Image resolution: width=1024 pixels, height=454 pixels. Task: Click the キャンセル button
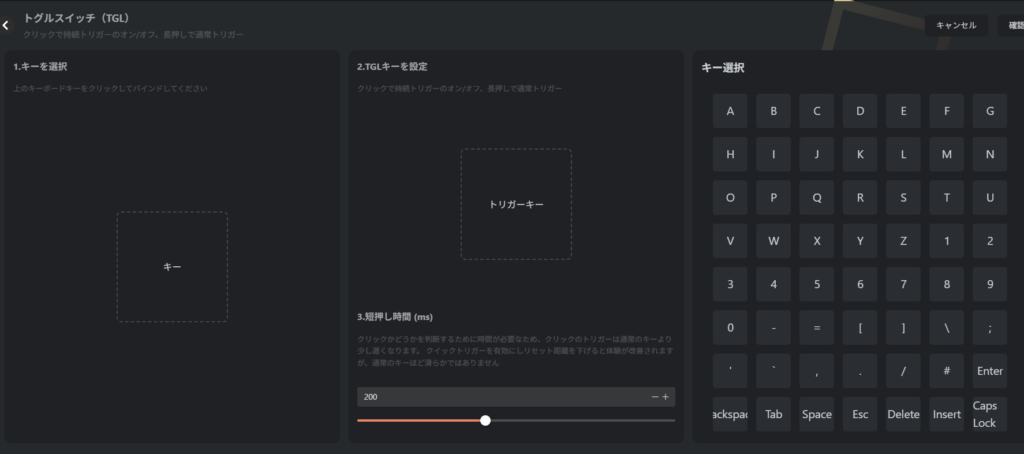[956, 25]
